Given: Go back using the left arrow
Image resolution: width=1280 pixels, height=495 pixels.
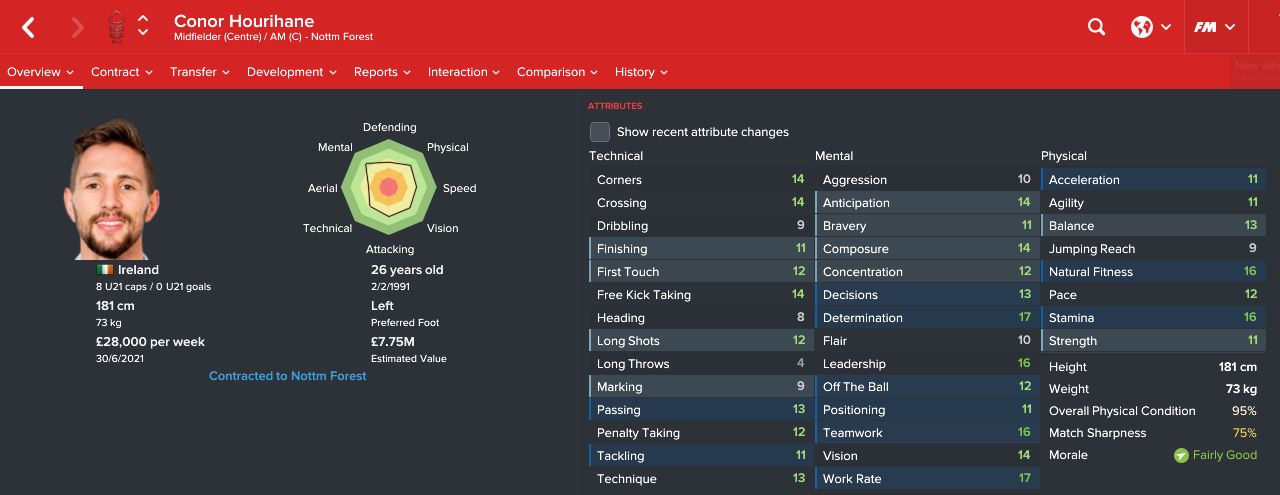Looking at the screenshot, I should coord(29,28).
